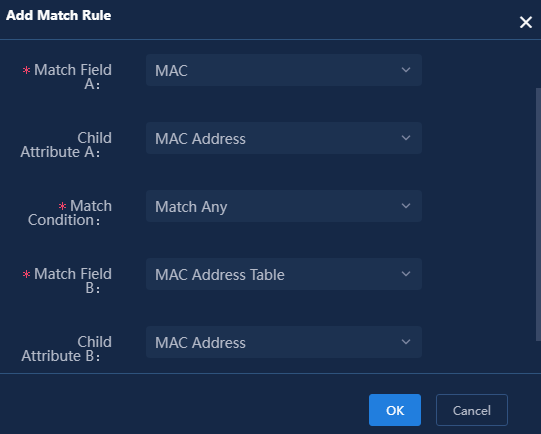Click the Cancel button

pos(472,410)
